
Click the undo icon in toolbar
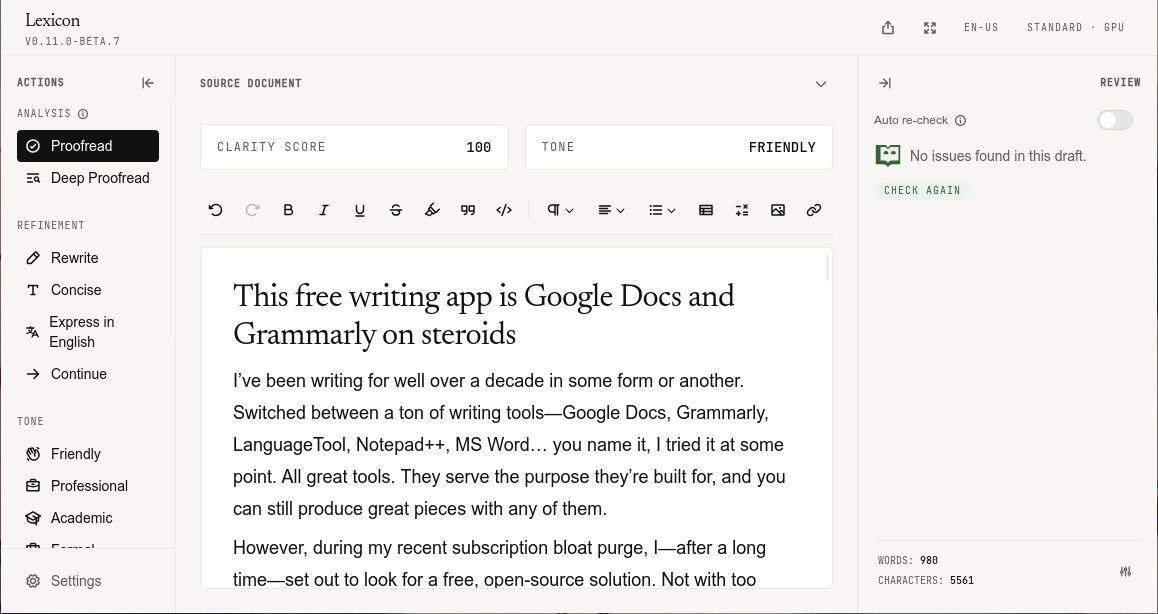(216, 211)
